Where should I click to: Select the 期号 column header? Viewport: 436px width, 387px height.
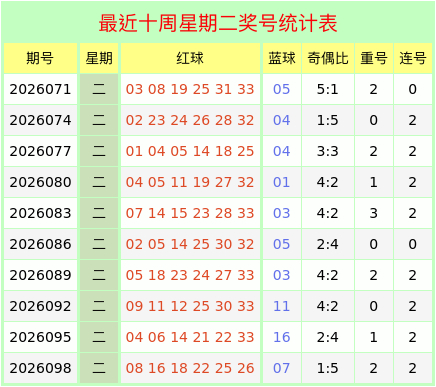tap(40, 58)
